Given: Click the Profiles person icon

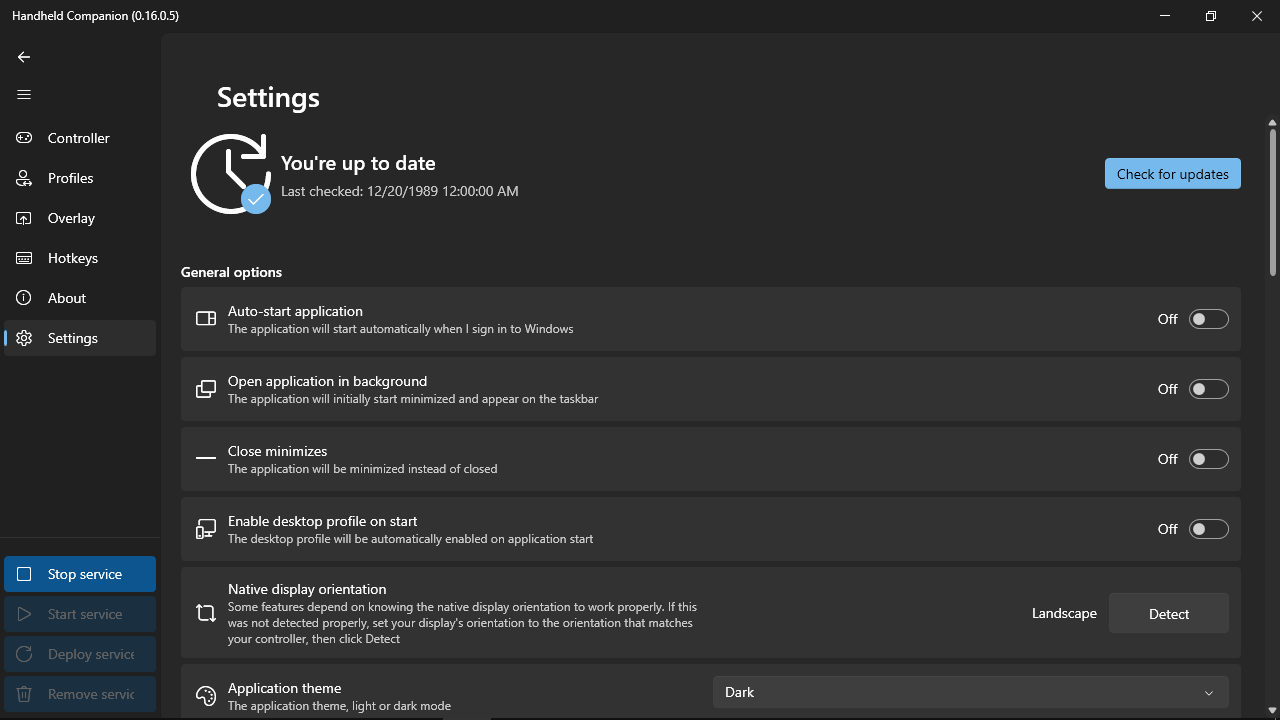Looking at the screenshot, I should [x=24, y=178].
